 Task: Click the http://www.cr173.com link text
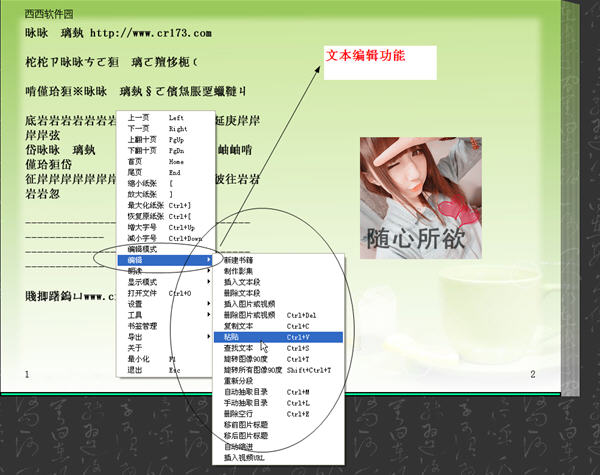[x=151, y=33]
